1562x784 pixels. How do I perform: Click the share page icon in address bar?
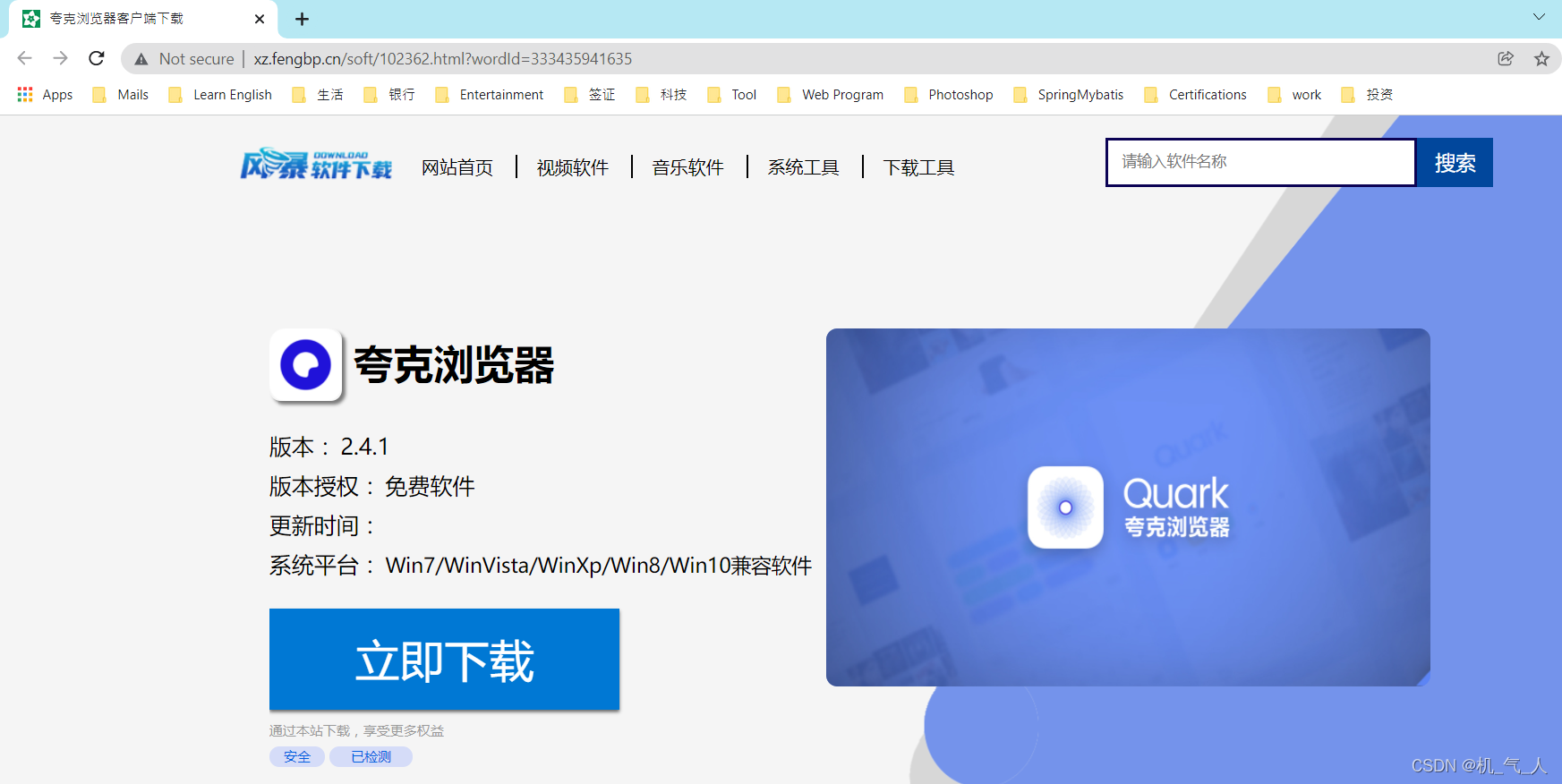(1506, 58)
